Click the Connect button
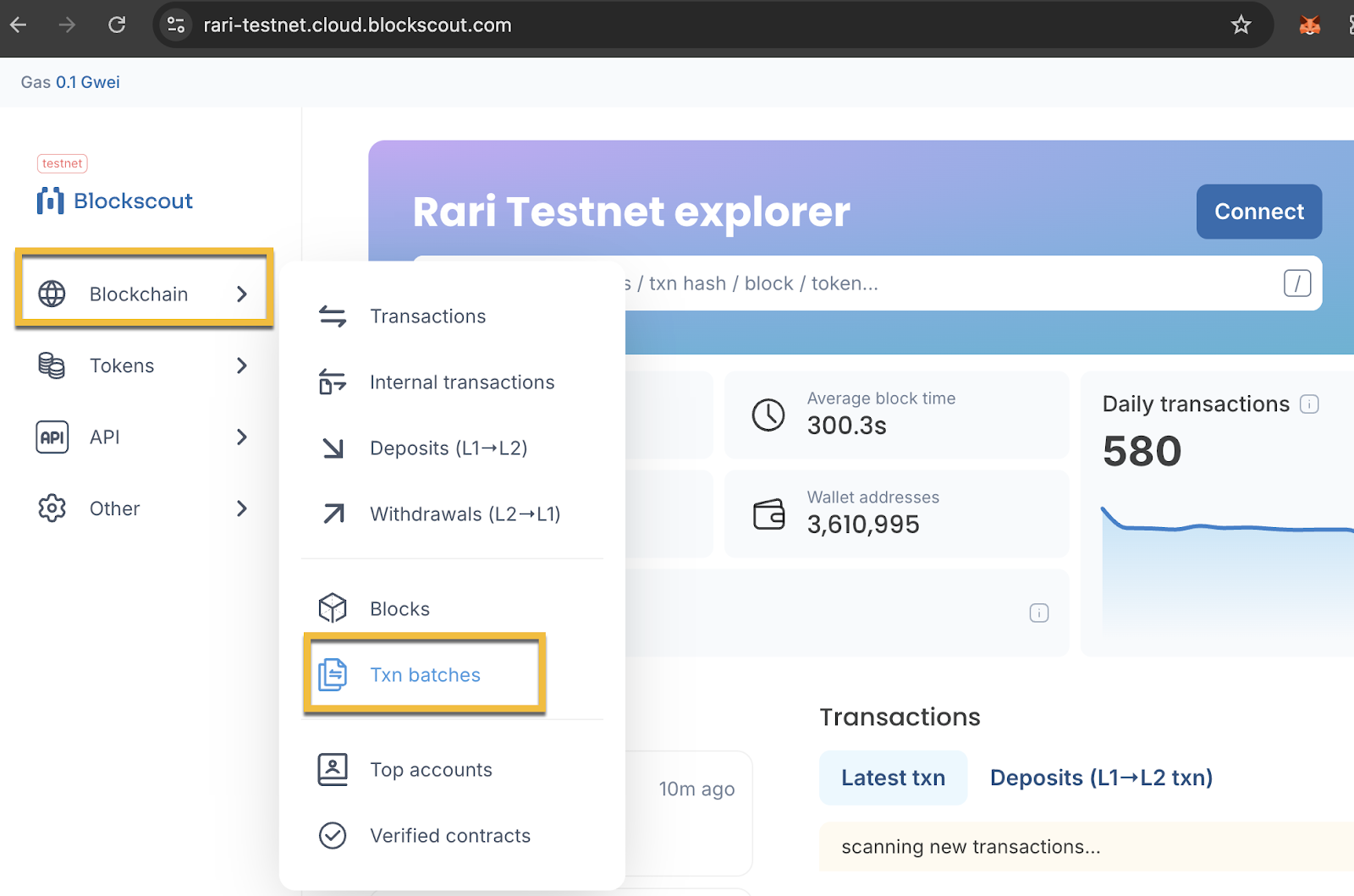The width and height of the screenshot is (1354, 896). [x=1259, y=212]
